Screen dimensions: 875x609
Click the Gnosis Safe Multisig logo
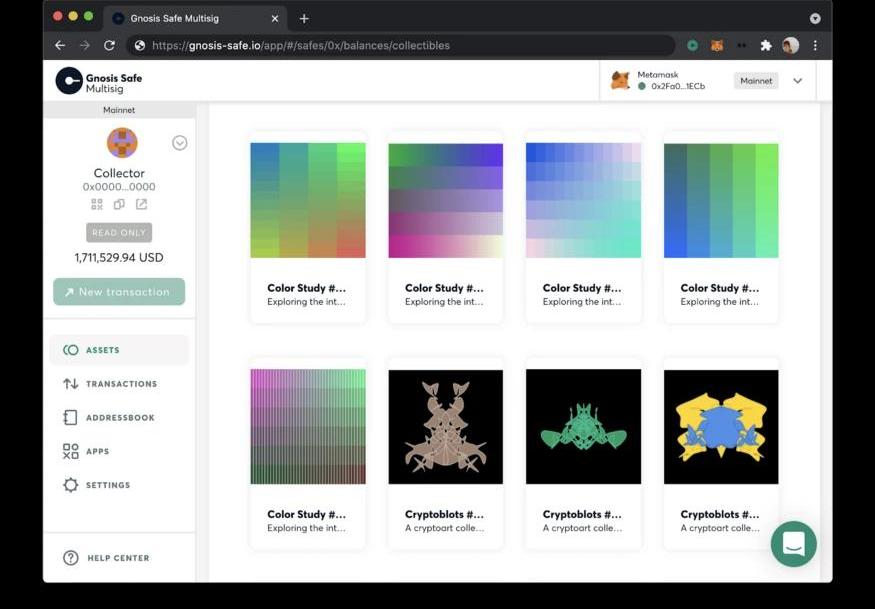point(99,82)
